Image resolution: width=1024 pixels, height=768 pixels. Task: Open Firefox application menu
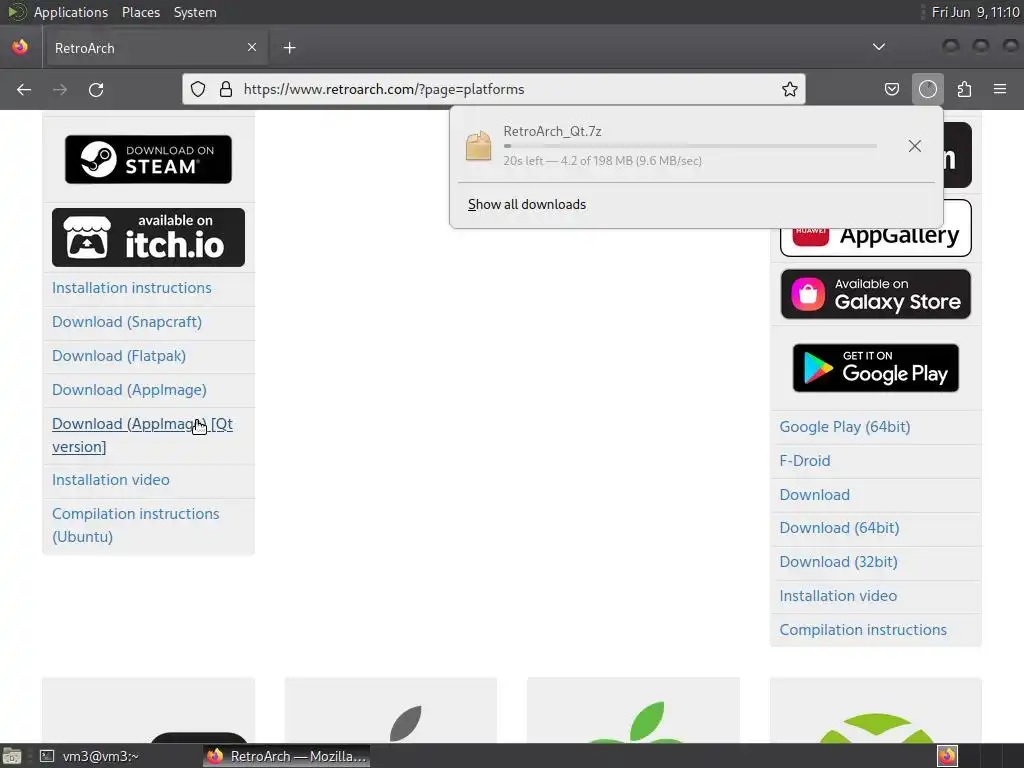tap(1000, 89)
